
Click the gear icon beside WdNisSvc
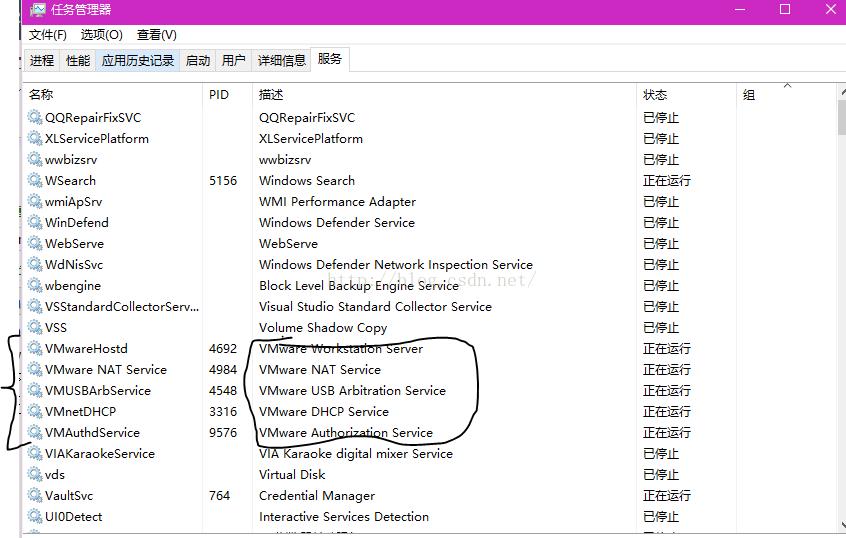click(x=35, y=264)
